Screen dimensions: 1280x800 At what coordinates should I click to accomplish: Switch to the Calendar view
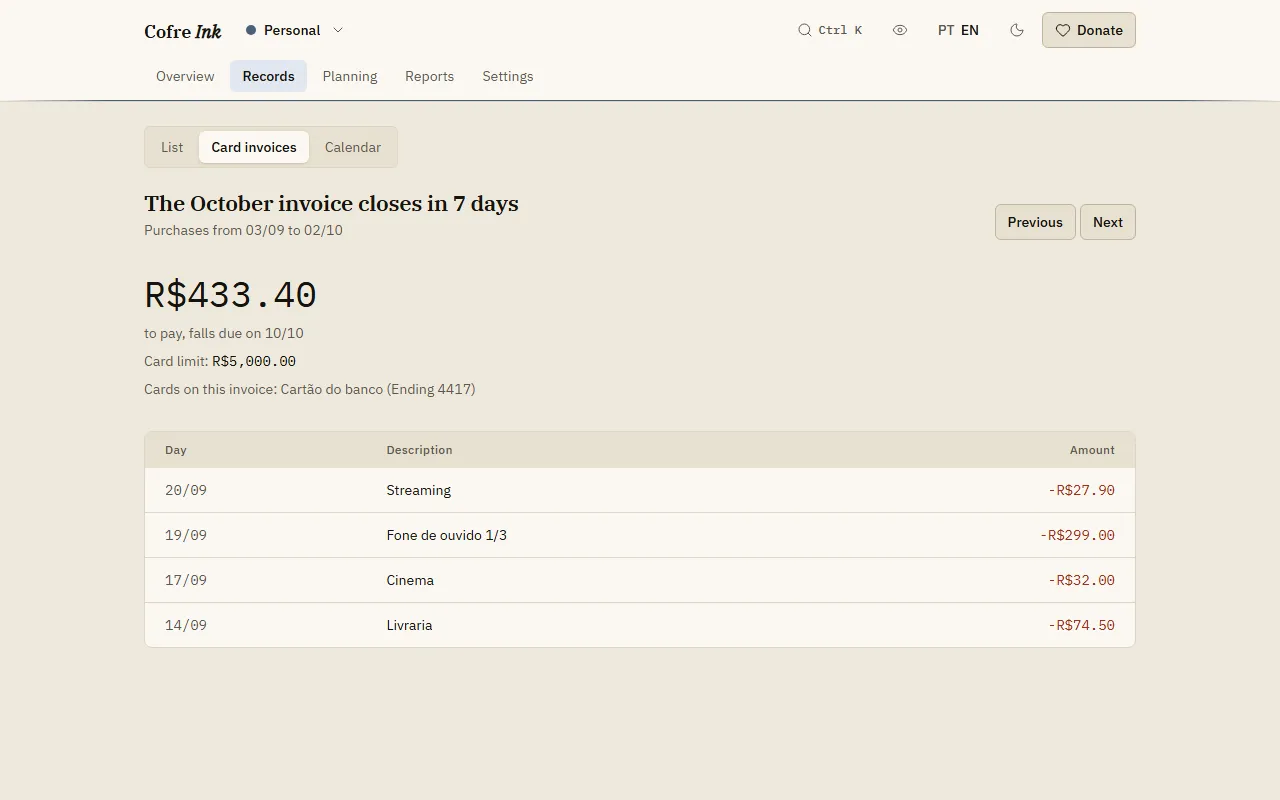353,147
